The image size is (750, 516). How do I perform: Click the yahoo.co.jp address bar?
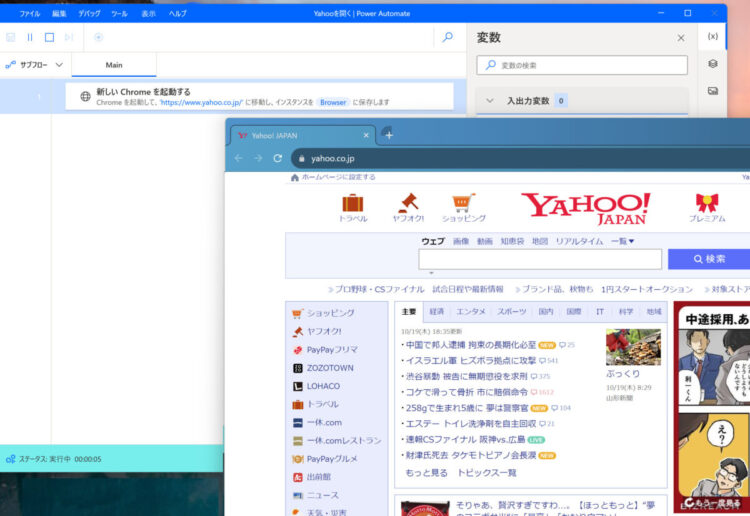point(521,158)
